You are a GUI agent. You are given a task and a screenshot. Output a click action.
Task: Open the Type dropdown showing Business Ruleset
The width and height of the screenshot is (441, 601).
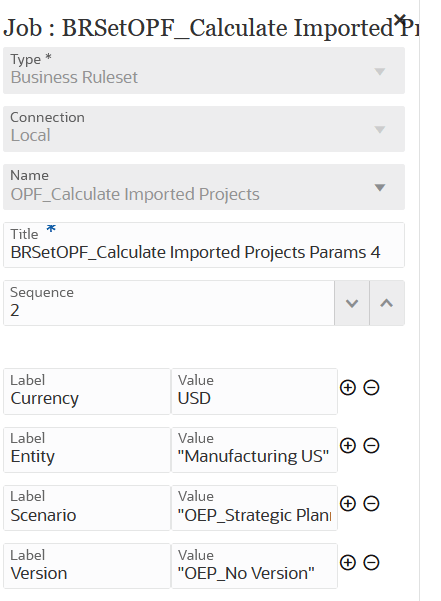click(x=204, y=71)
